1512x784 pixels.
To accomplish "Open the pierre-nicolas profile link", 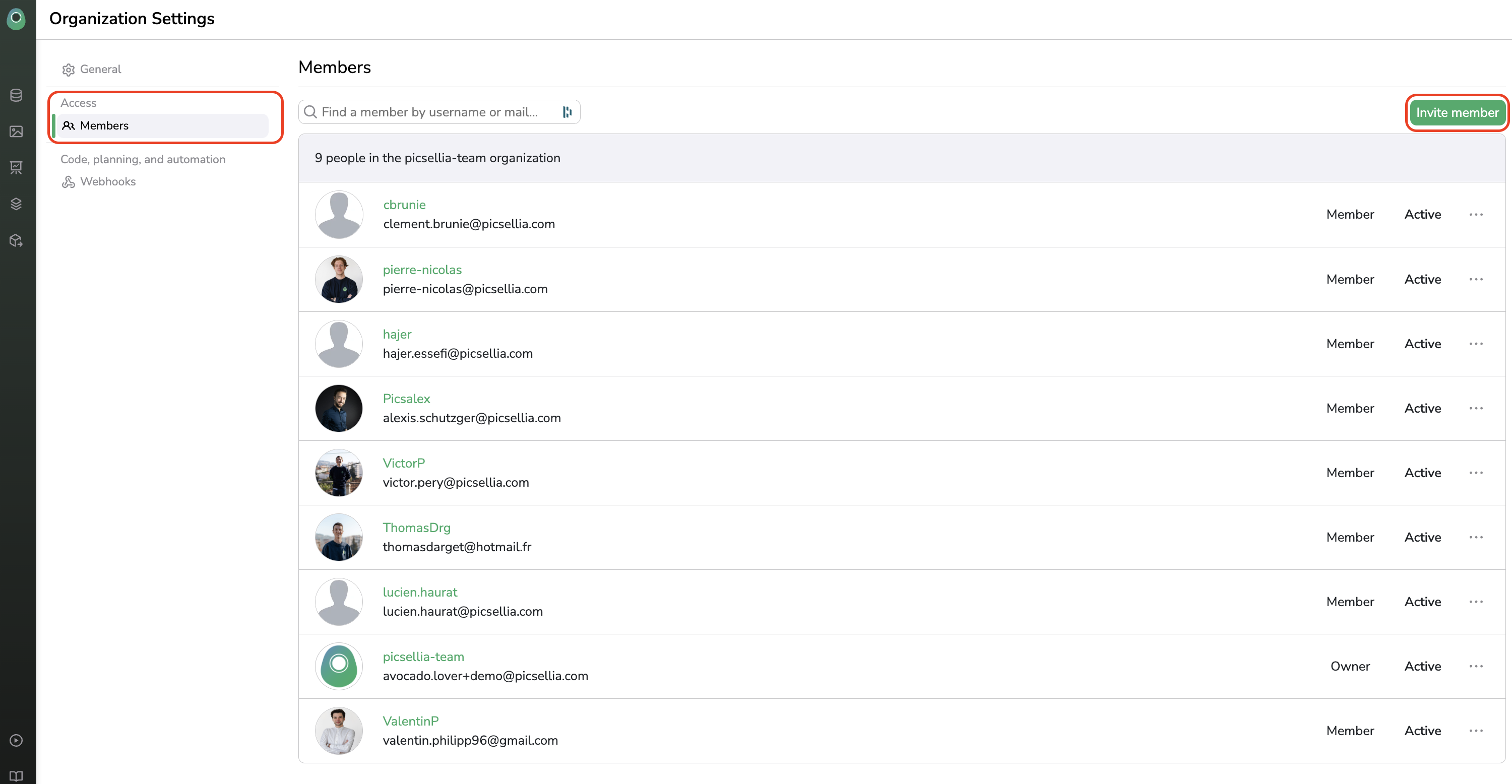I will [422, 270].
